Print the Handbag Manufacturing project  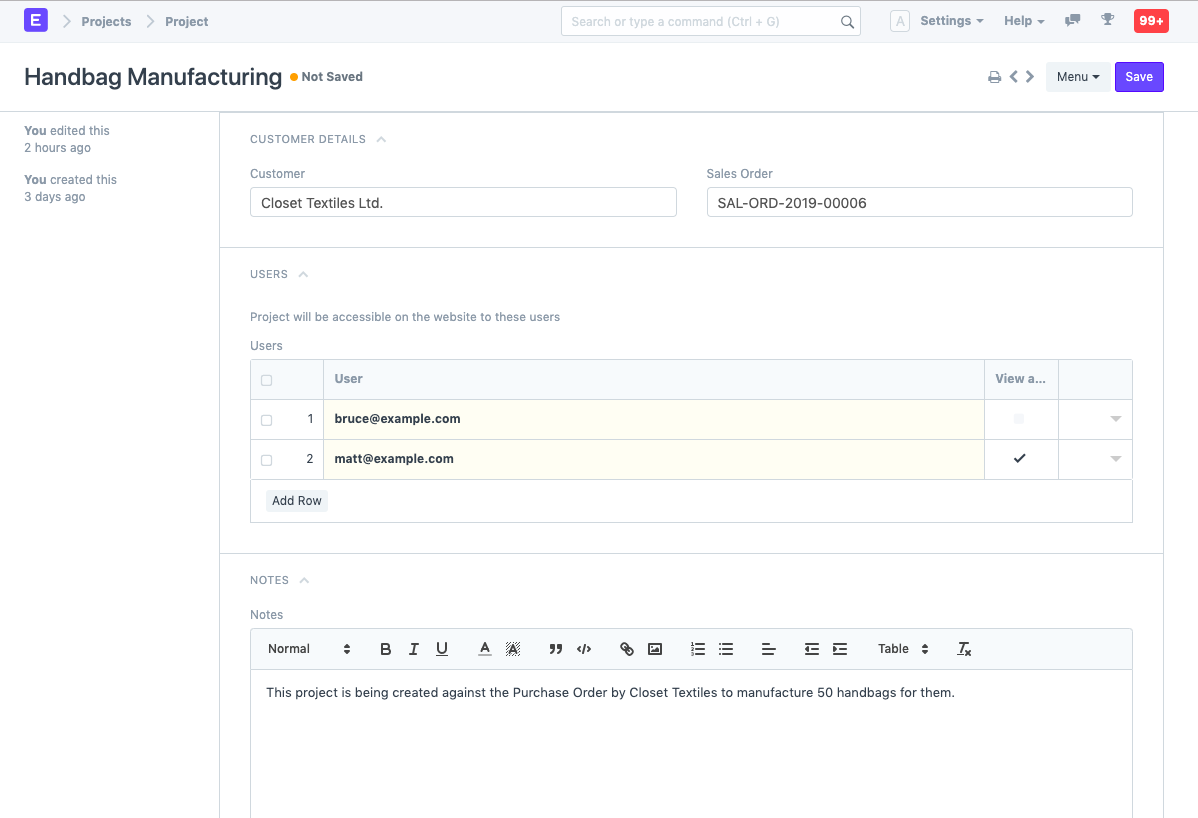[x=994, y=76]
